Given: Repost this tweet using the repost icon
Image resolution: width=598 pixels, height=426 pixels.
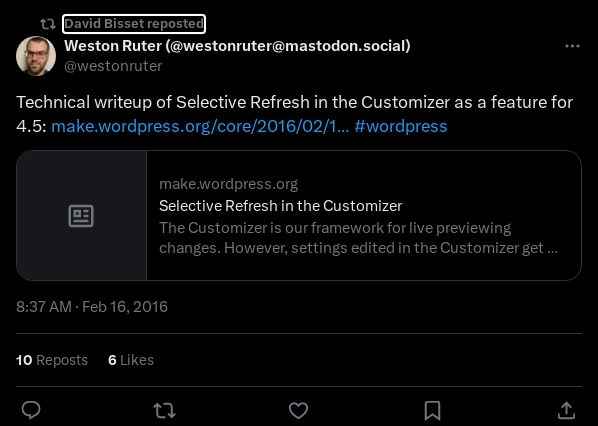Looking at the screenshot, I should pyautogui.click(x=164, y=411).
